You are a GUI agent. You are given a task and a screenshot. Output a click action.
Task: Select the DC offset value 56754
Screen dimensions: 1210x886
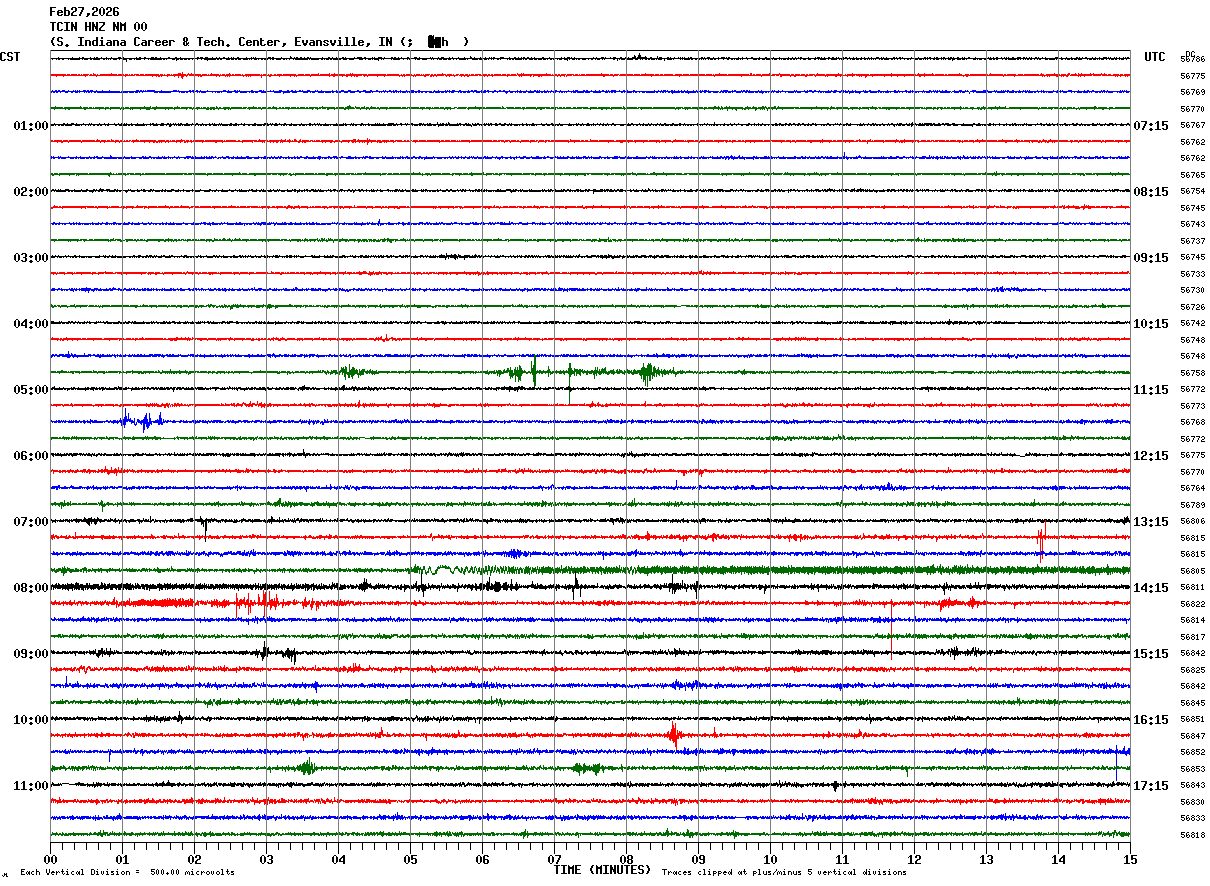coord(1192,192)
